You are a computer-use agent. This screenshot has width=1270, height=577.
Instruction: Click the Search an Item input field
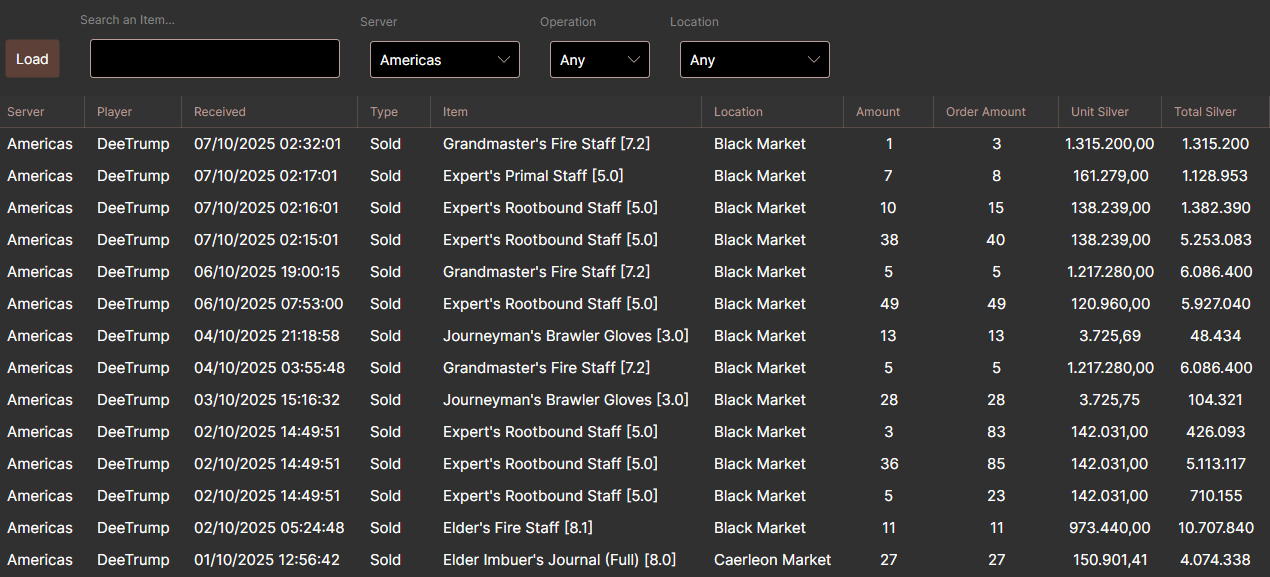tap(215, 59)
